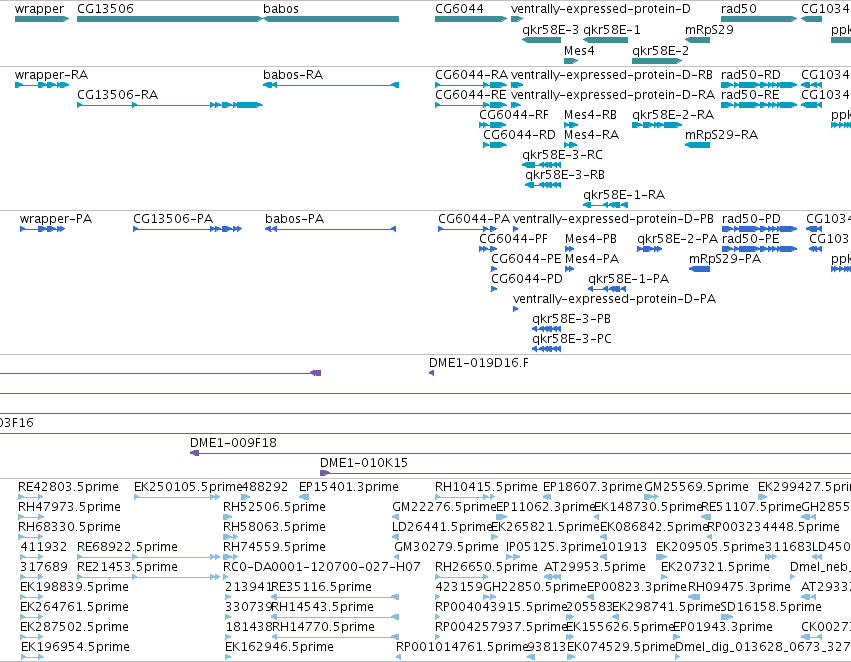Click the qkr58E-1-PA protein label
The image size is (851, 662).
pos(628,279)
